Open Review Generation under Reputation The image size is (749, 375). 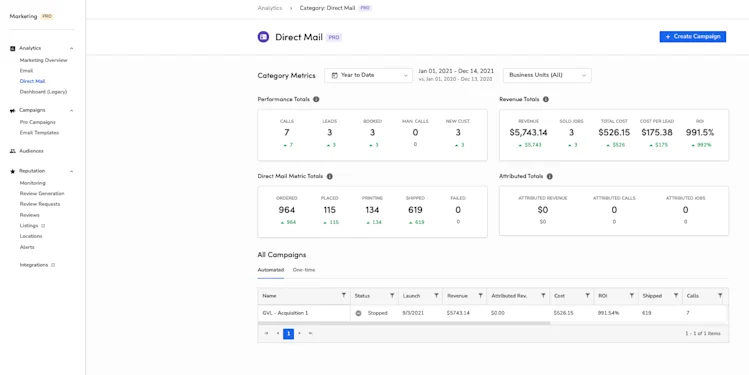coord(42,193)
